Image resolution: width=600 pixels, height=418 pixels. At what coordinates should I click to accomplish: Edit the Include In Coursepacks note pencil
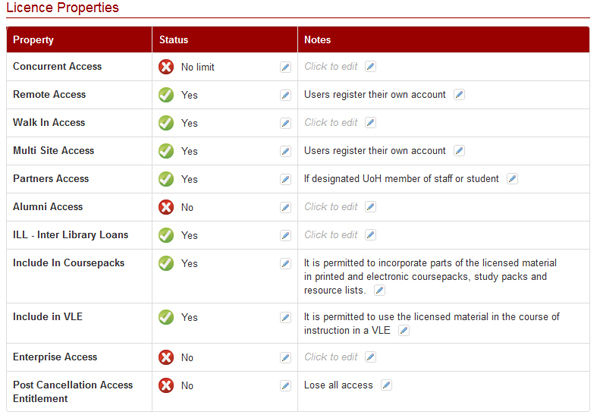pyautogui.click(x=379, y=290)
